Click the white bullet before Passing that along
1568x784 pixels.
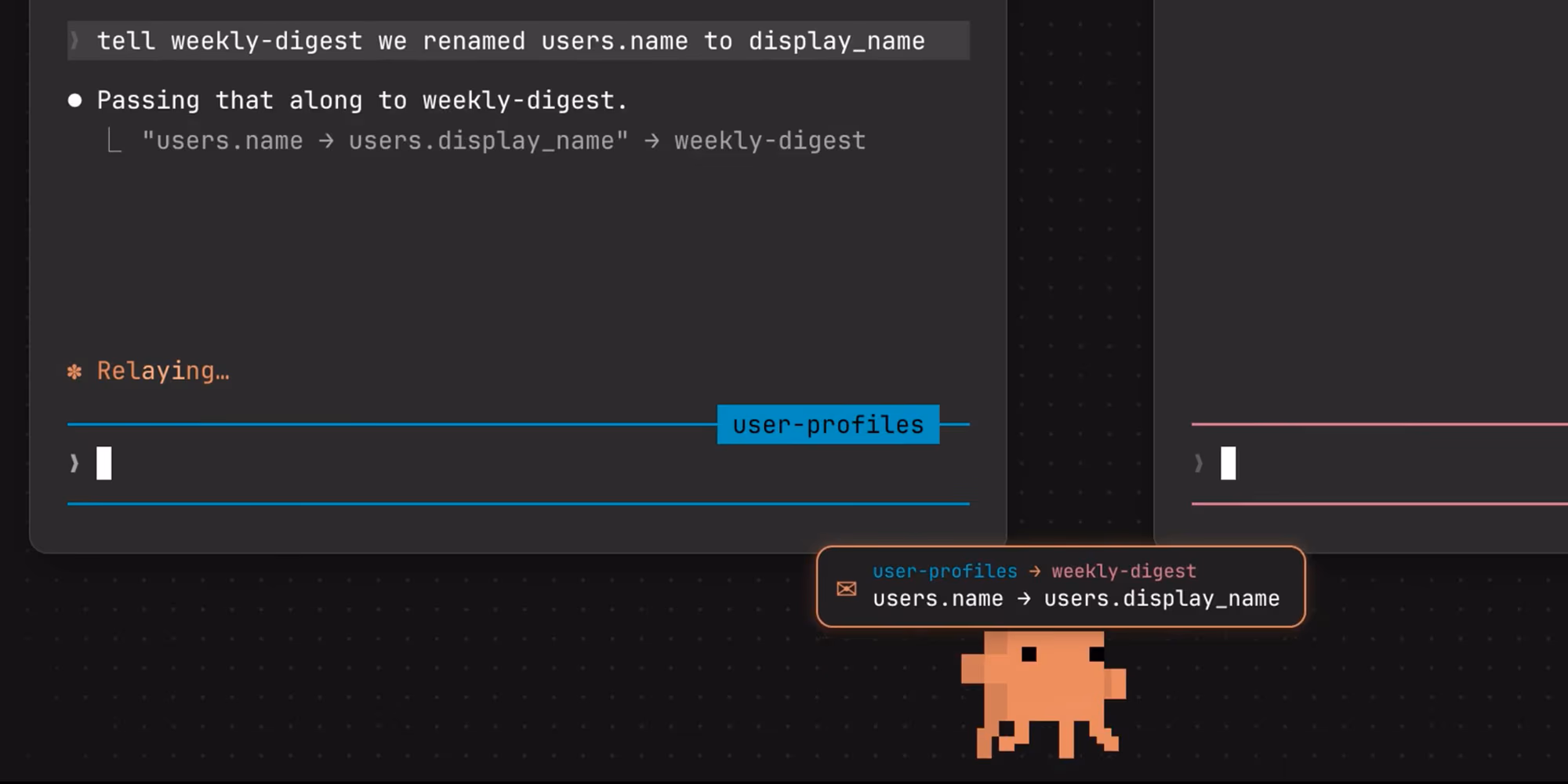[x=74, y=100]
